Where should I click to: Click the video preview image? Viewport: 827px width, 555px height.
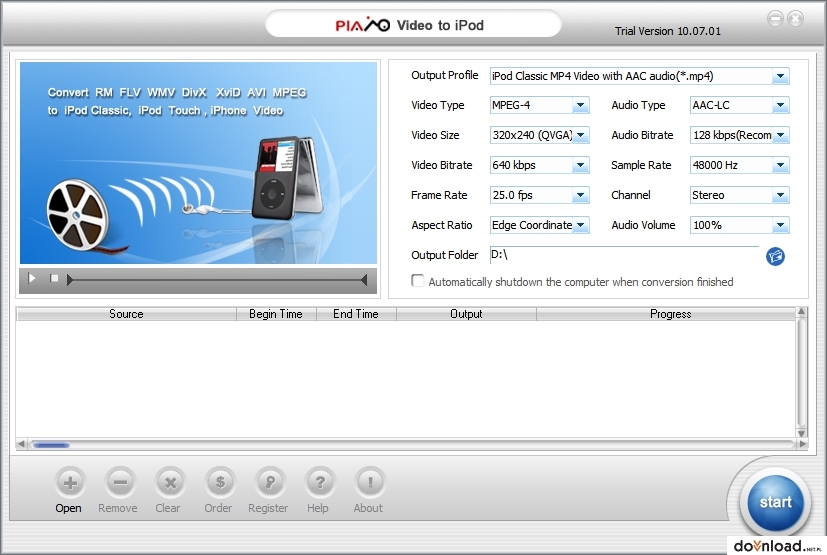pos(198,163)
